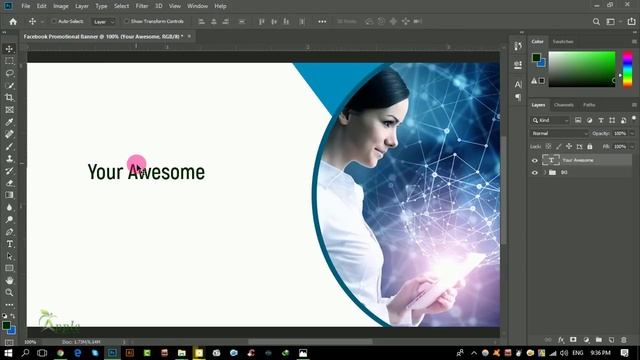Expand the BG layer group

click(x=544, y=173)
